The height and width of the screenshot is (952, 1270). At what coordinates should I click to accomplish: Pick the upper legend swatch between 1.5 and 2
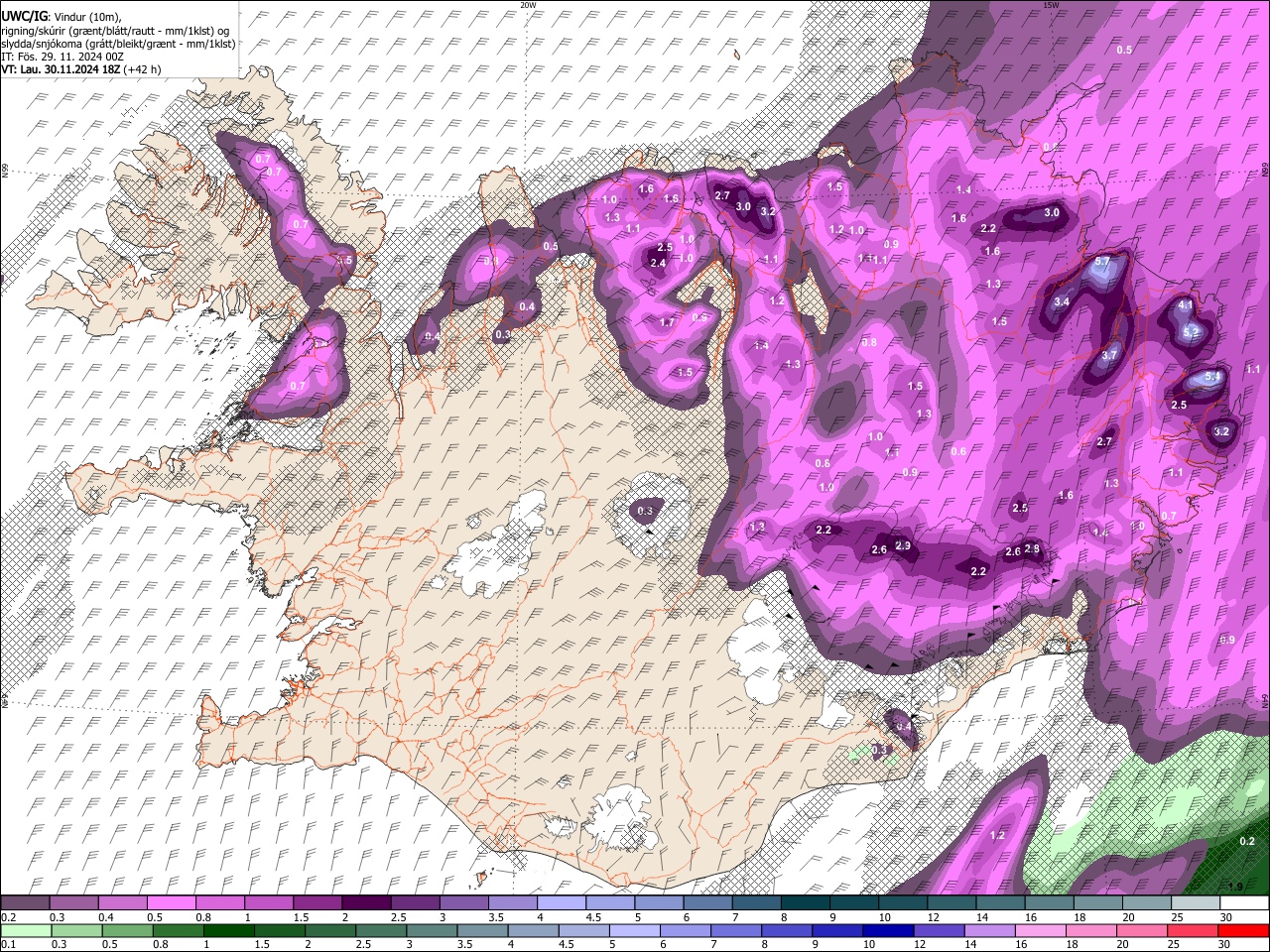pyautogui.click(x=317, y=903)
